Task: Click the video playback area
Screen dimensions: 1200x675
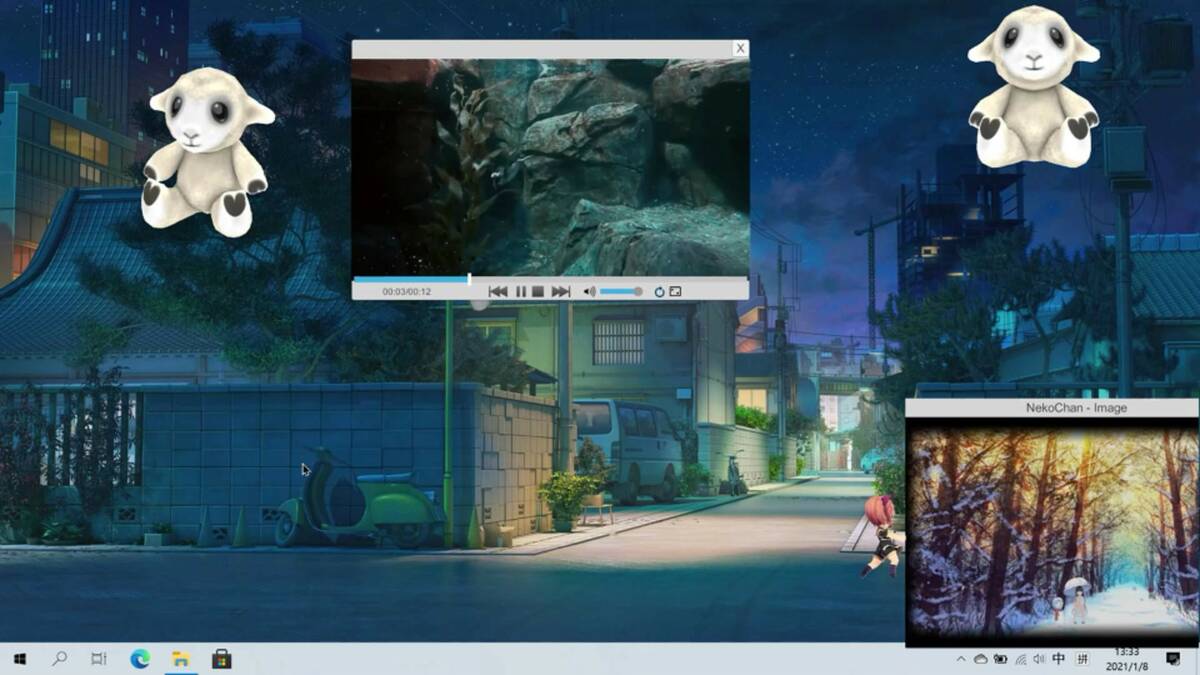Action: point(550,167)
